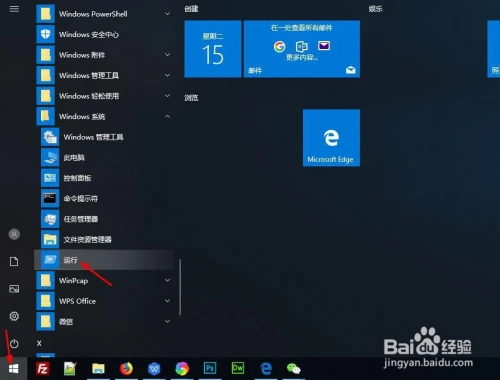
Task: Click the X letter section header
Action: tap(39, 343)
